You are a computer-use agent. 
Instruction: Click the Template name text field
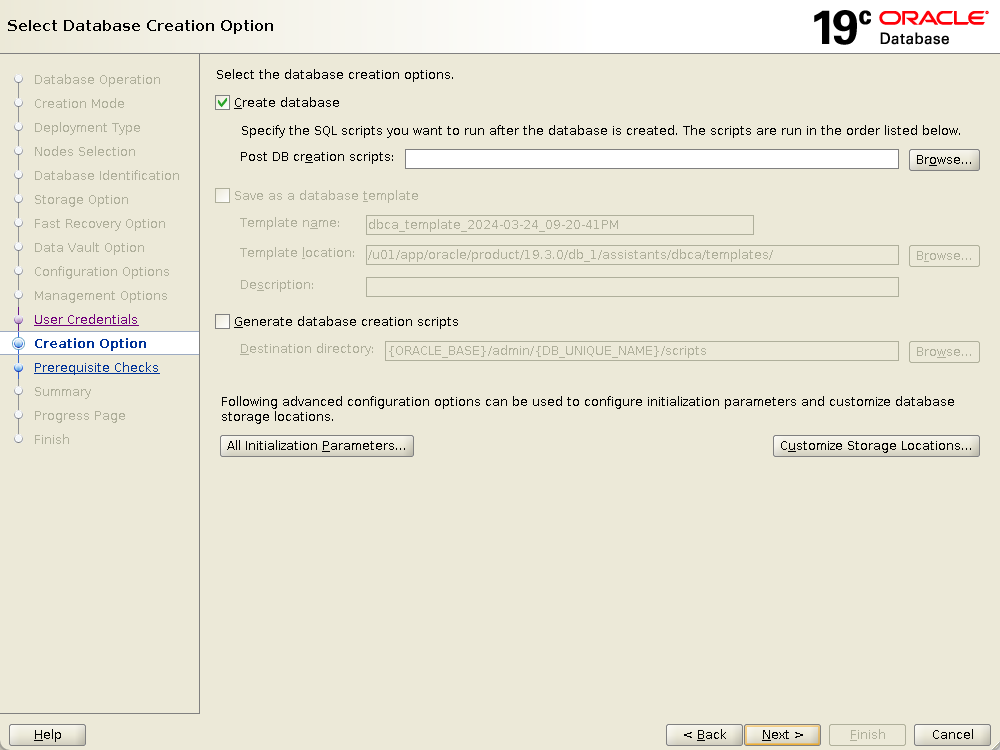coord(559,225)
